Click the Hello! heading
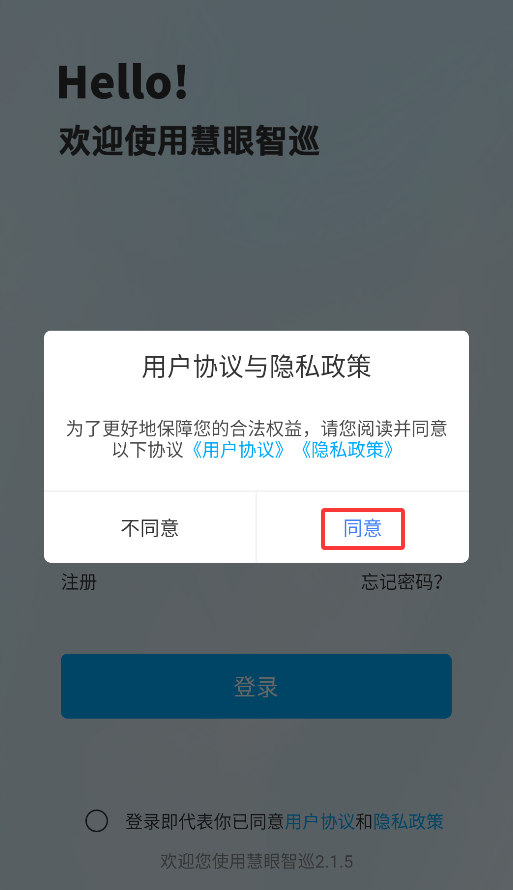The width and height of the screenshot is (513, 890). coord(123,83)
